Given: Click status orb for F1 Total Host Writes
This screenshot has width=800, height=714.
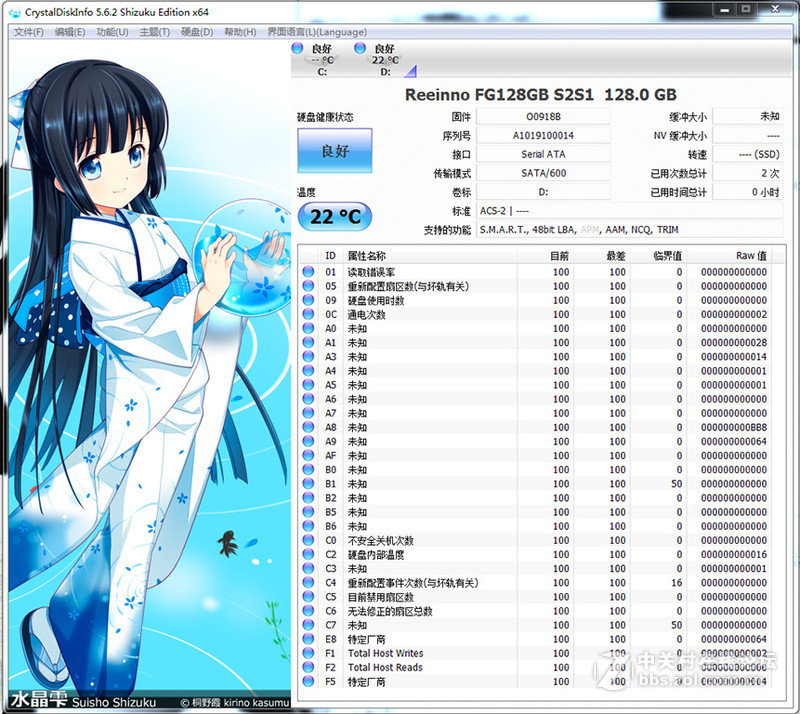Looking at the screenshot, I should 308,653.
